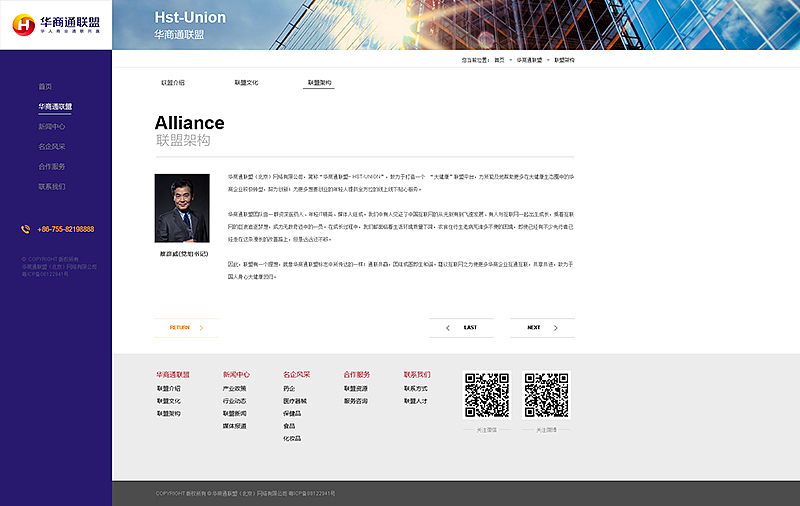Click the red 华商通联盟 footer heading

point(173,374)
